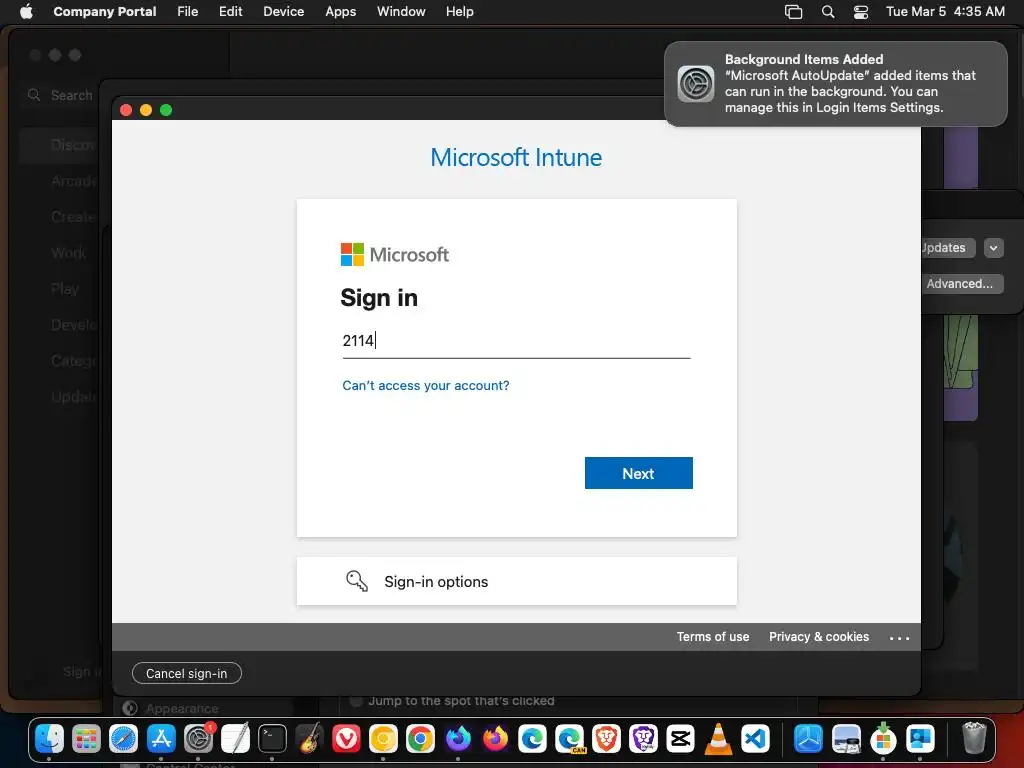Click the blue Next button

(x=638, y=473)
